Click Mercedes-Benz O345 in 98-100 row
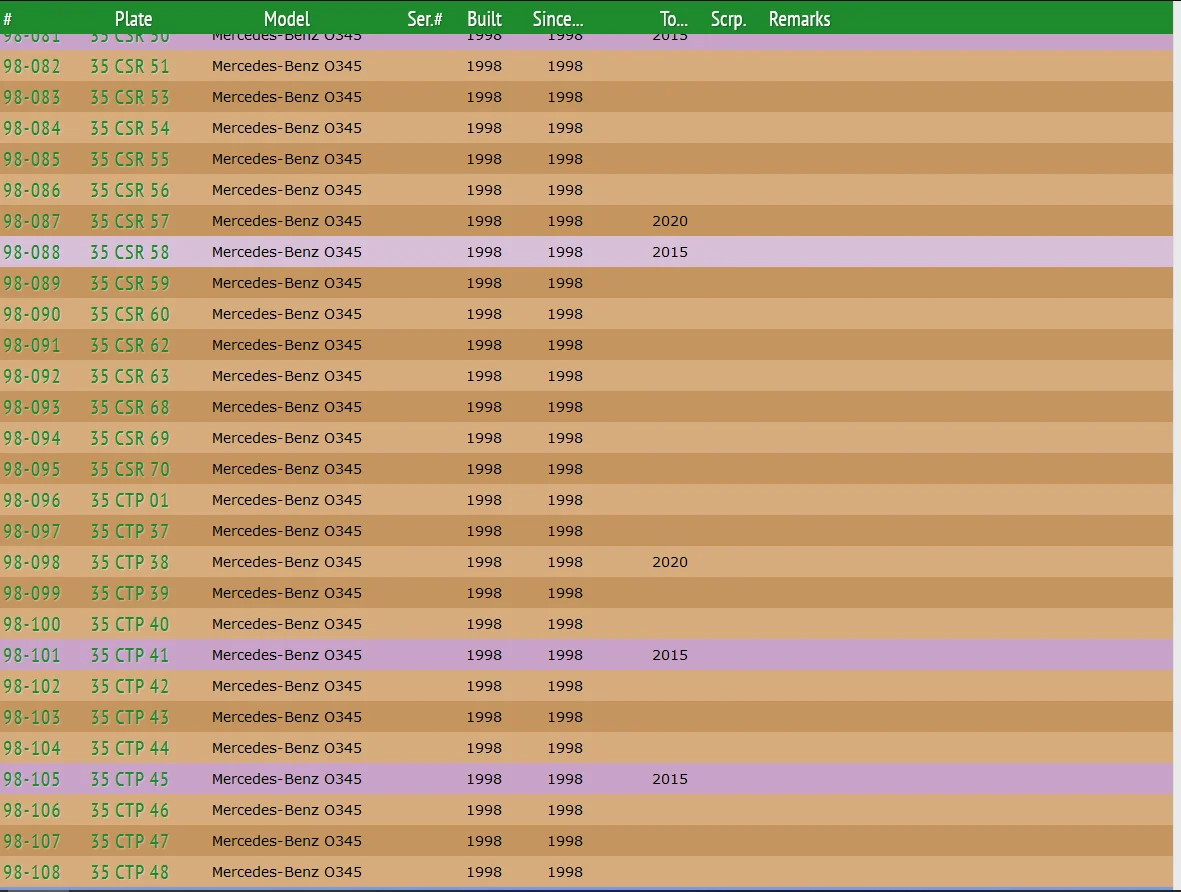The image size is (1181, 892). (x=287, y=625)
